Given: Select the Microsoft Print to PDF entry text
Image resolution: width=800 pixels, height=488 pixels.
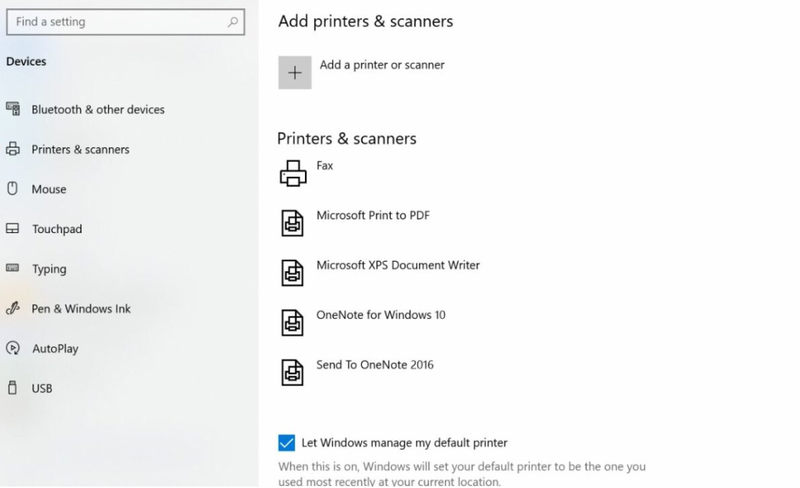Looking at the screenshot, I should coord(373,215).
